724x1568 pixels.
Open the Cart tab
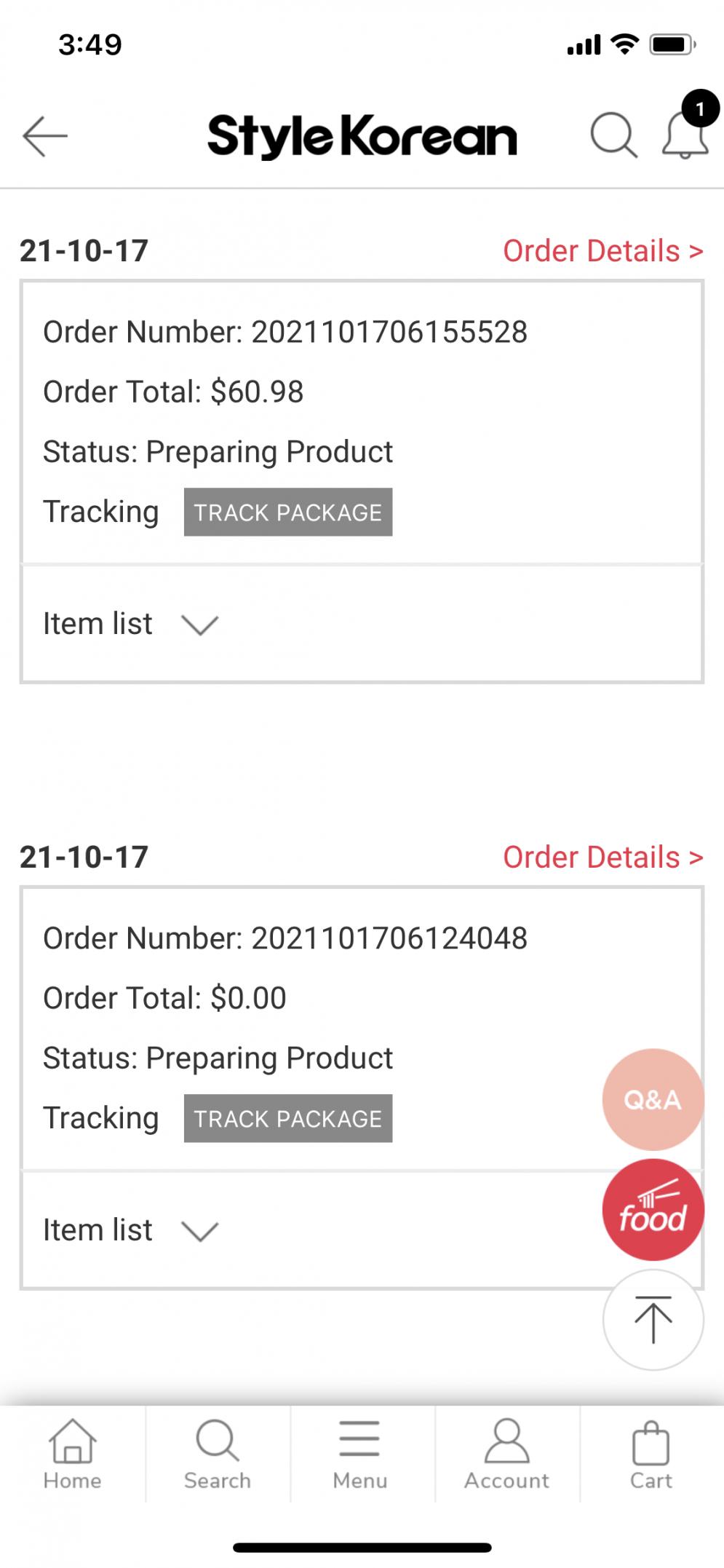pyautogui.click(x=651, y=1454)
